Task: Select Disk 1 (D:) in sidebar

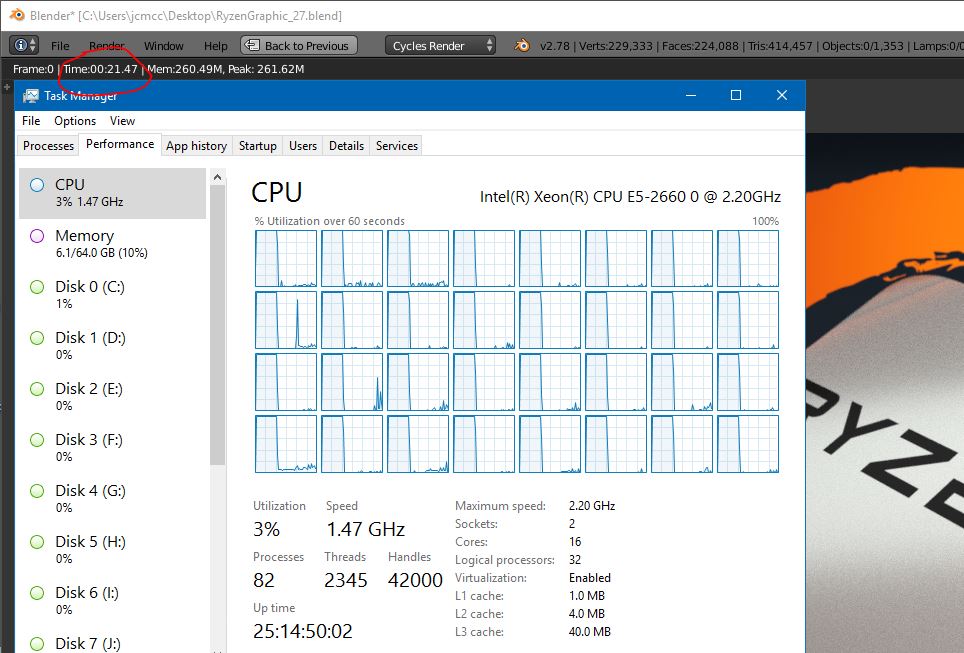Action: tap(113, 346)
